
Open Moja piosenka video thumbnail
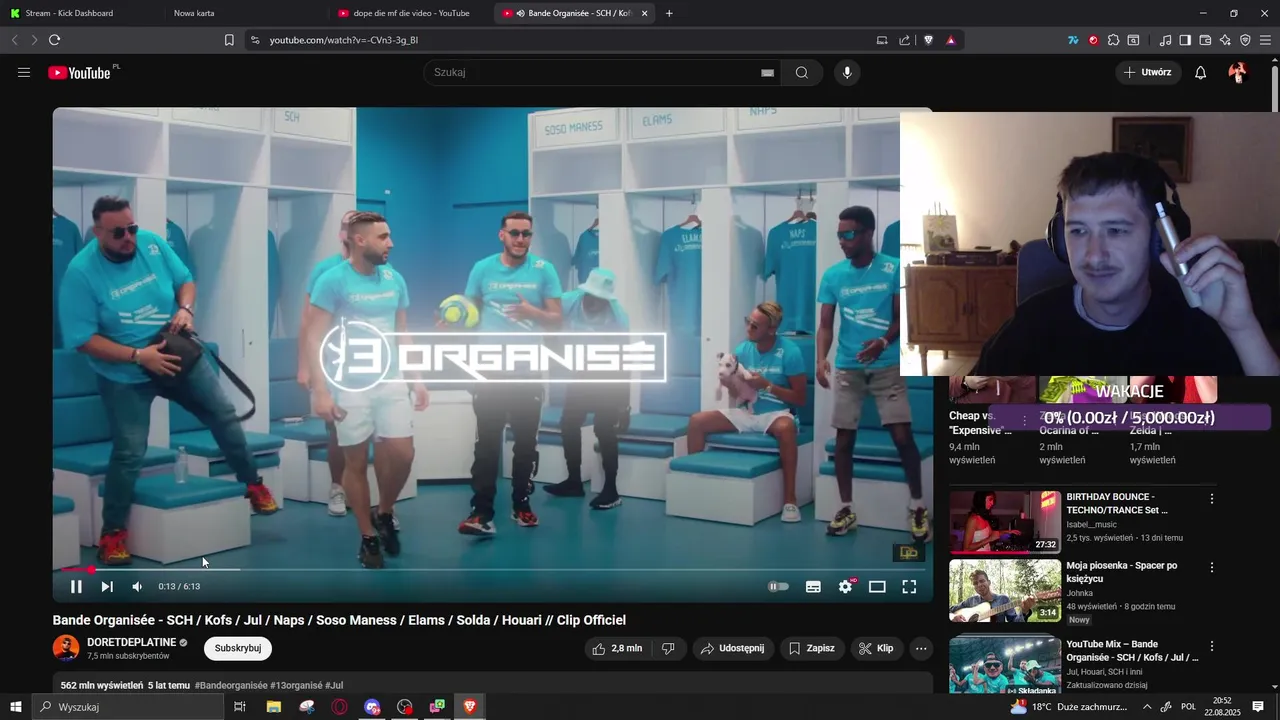1005,590
